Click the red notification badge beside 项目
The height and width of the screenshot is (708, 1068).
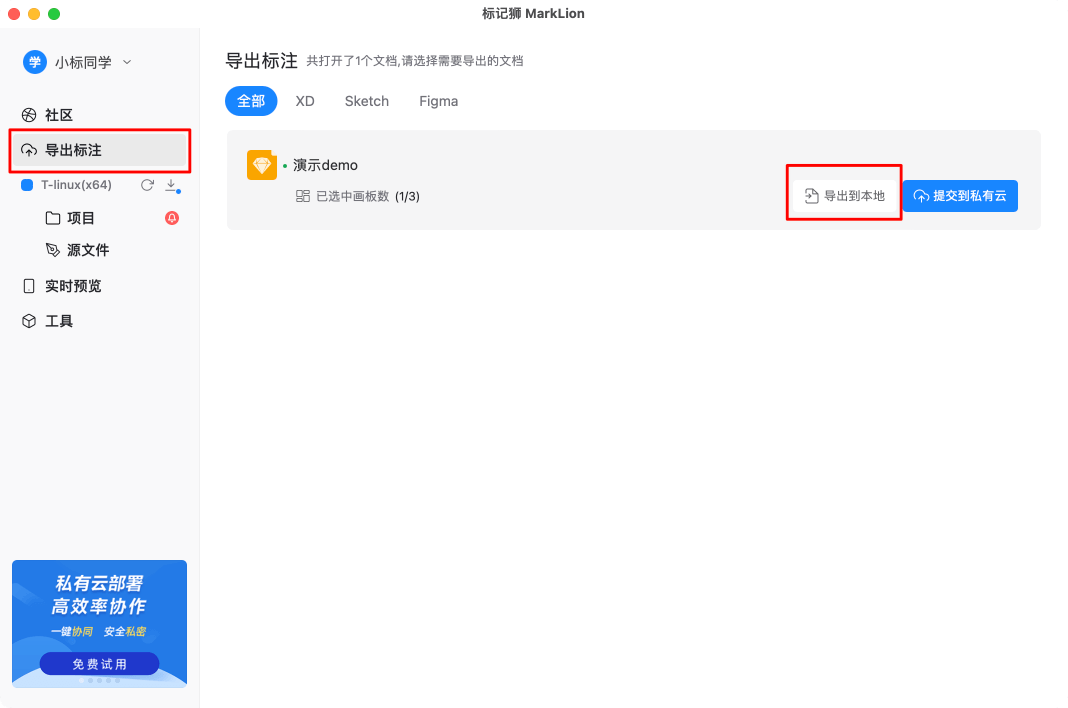(172, 218)
